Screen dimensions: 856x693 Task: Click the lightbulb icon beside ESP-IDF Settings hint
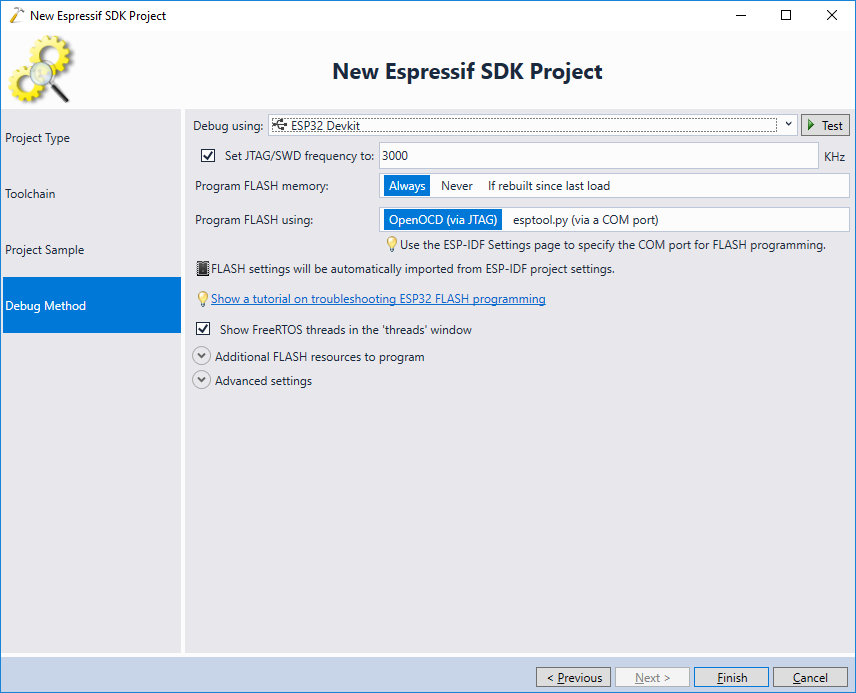[x=391, y=244]
